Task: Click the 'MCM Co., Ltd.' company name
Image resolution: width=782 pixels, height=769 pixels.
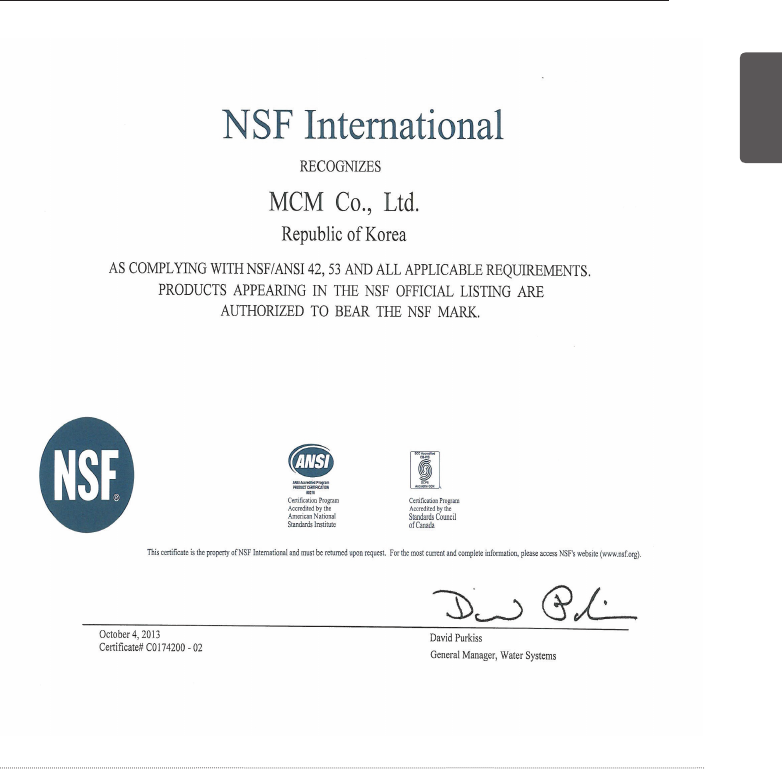Action: tap(344, 202)
